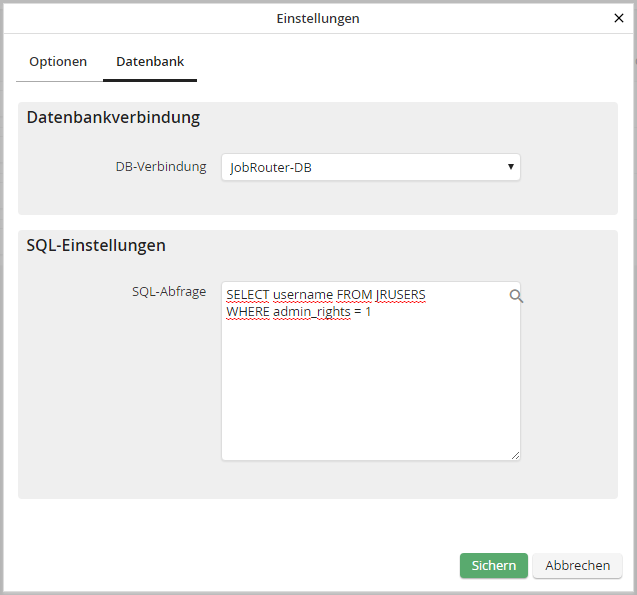Switch to the Optionen tab
Viewport: 637px width, 595px height.
58,62
